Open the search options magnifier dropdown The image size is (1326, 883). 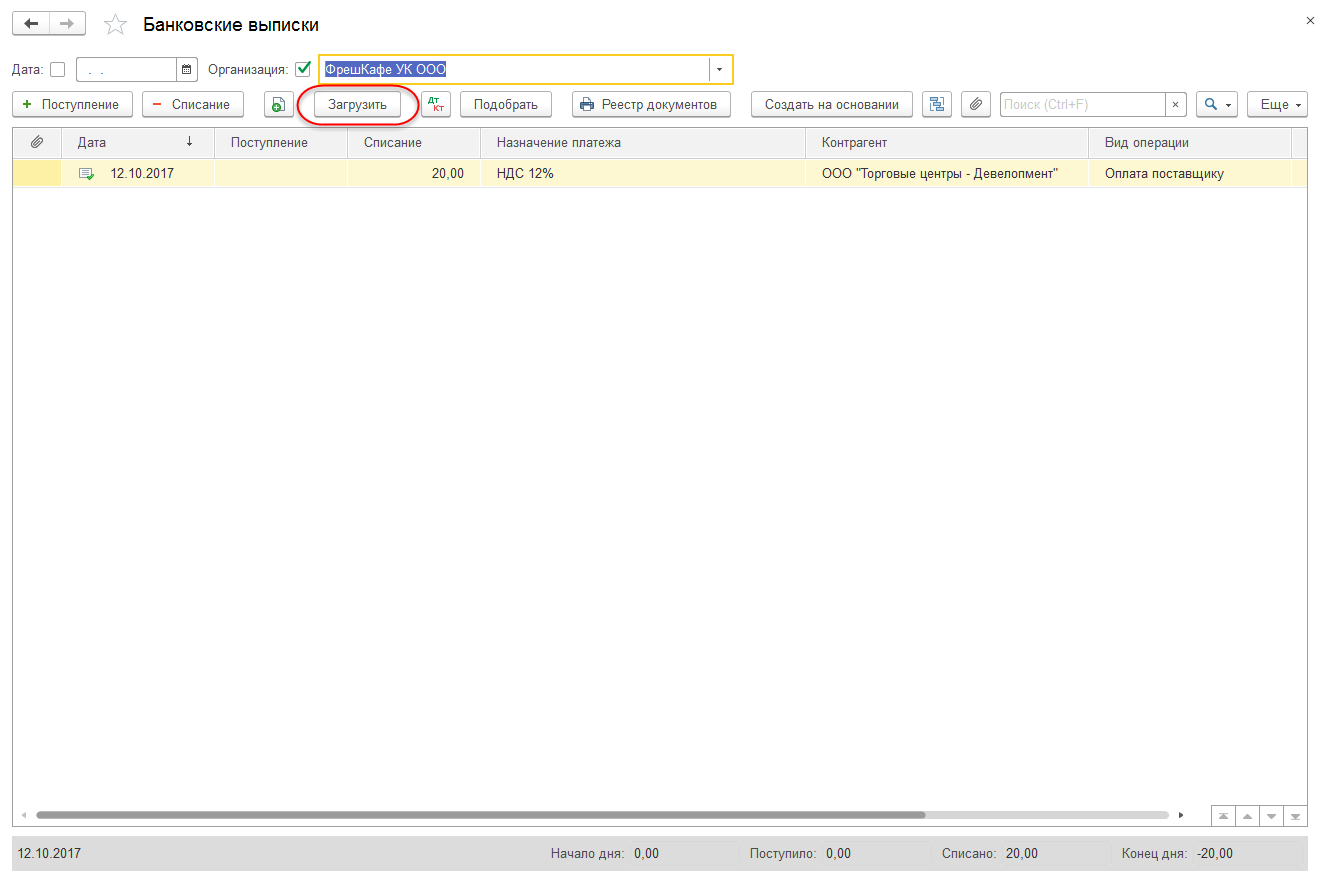1217,104
